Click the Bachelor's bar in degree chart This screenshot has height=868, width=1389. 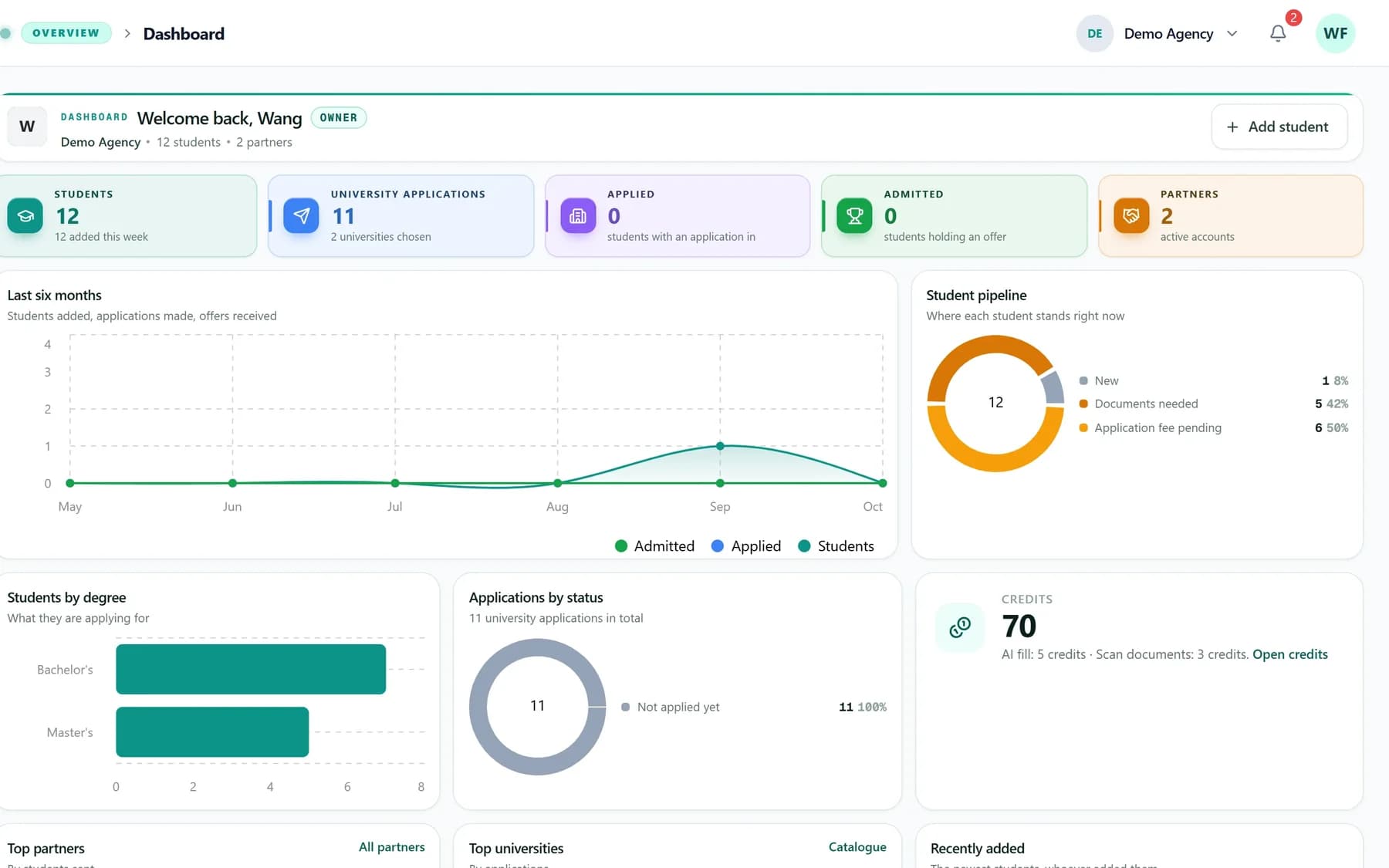(x=251, y=670)
